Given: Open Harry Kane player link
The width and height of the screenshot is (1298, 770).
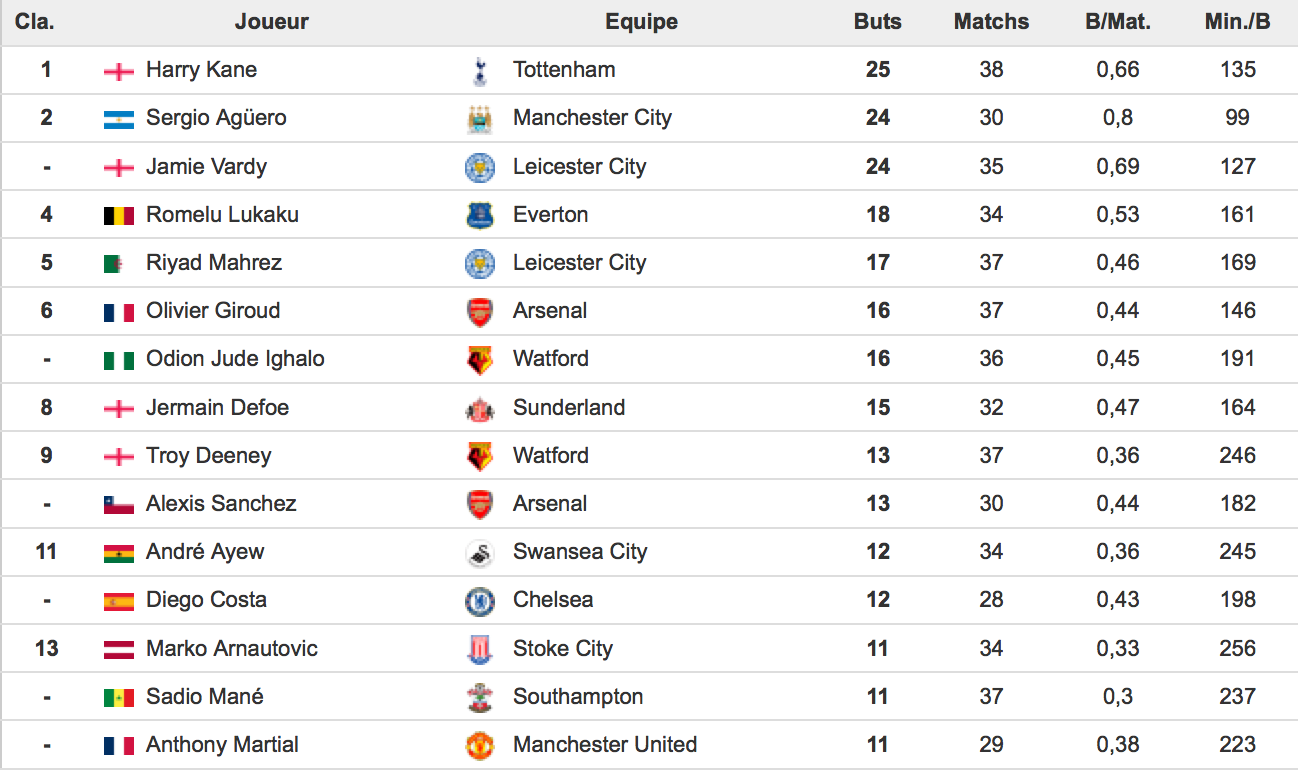Looking at the screenshot, I should [x=201, y=70].
